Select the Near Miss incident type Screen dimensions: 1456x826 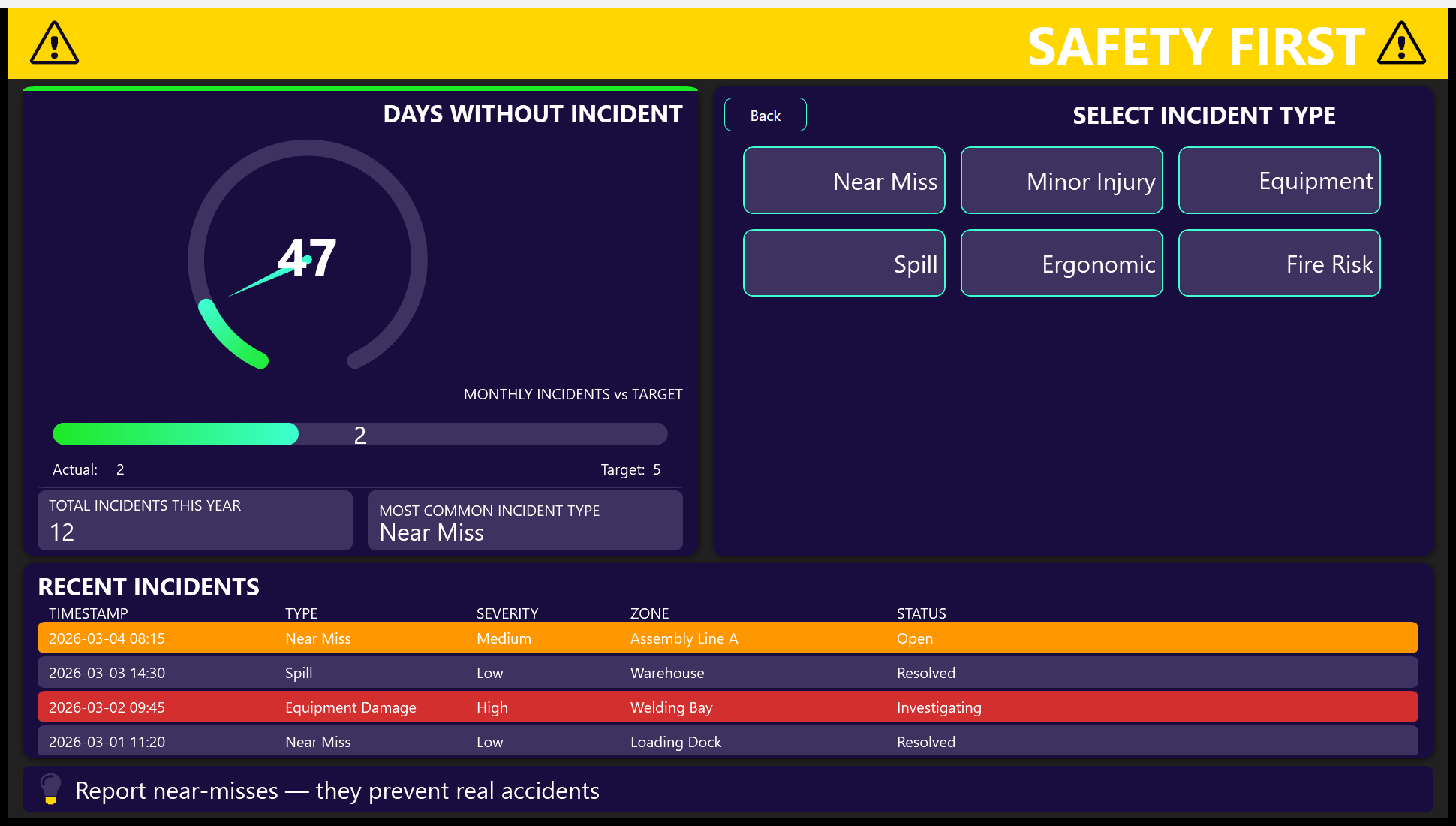tap(844, 180)
